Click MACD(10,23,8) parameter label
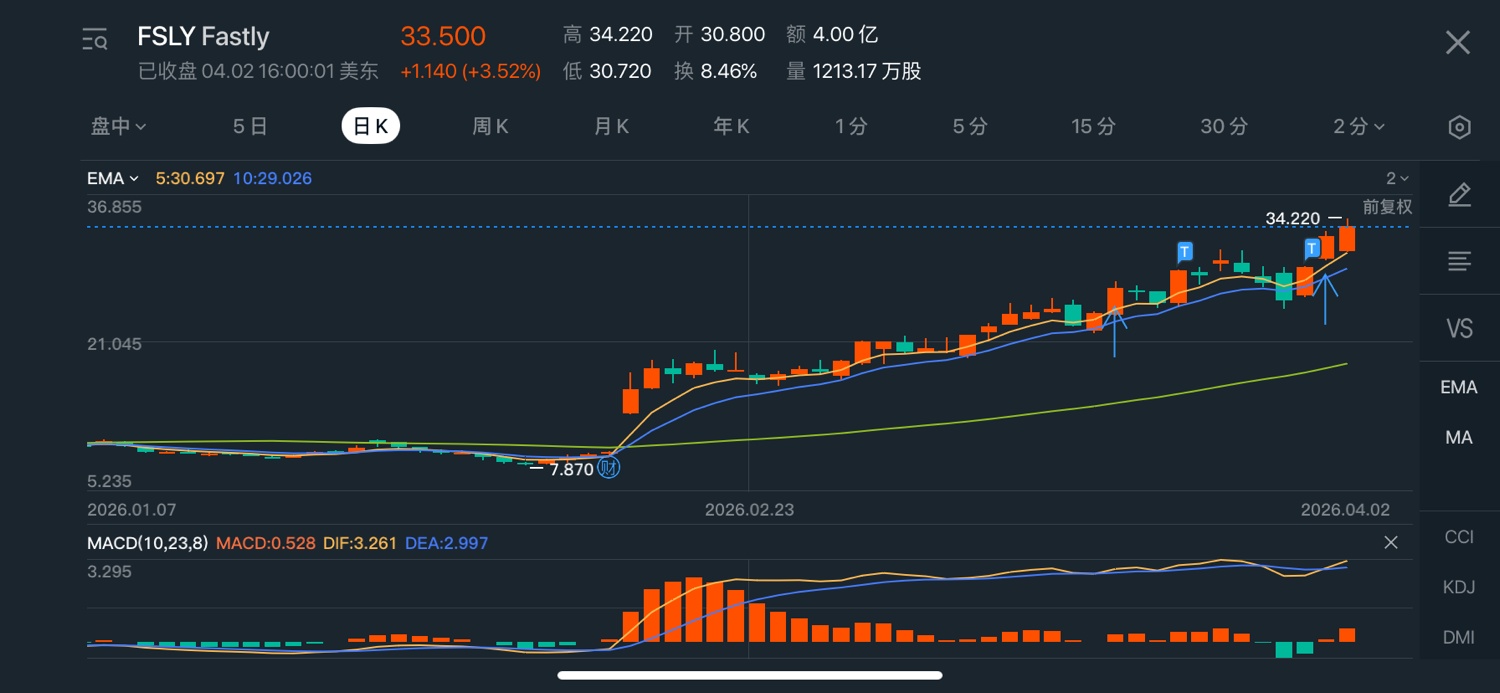The height and width of the screenshot is (693, 1500). (x=148, y=543)
